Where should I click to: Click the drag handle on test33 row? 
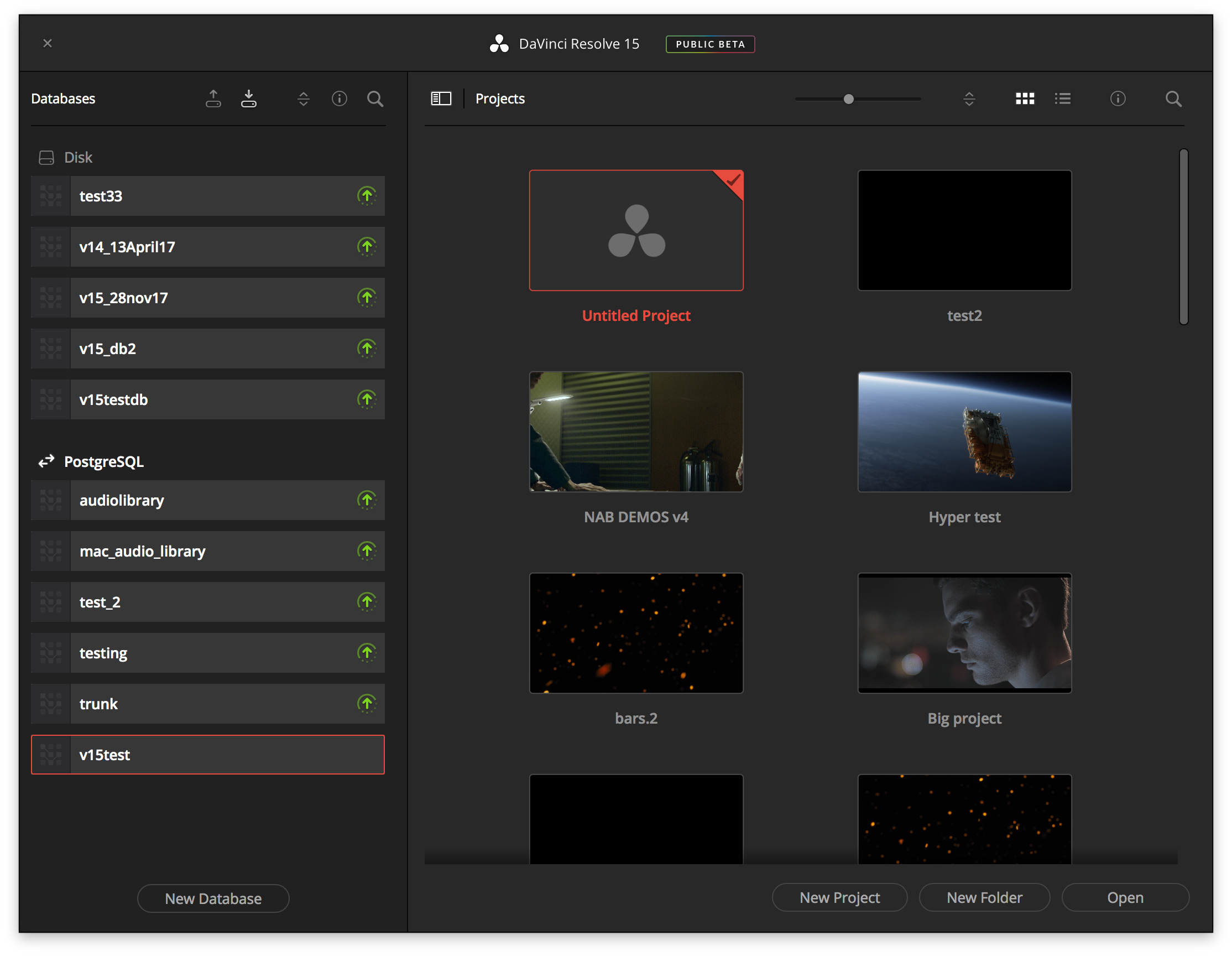click(x=51, y=196)
